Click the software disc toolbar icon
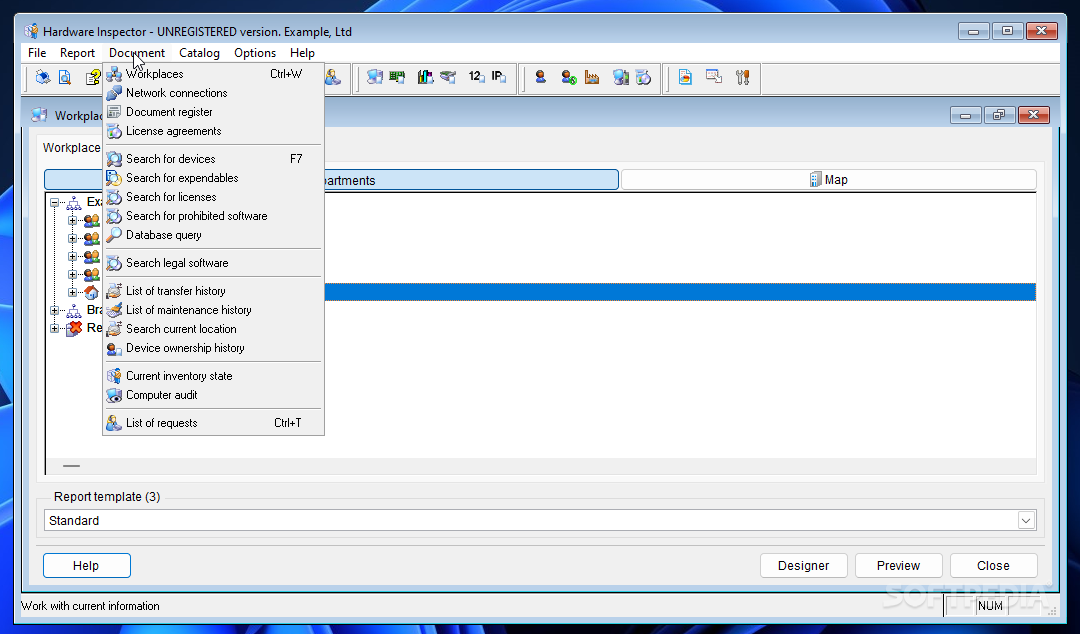This screenshot has height=634, width=1080. [x=643, y=77]
